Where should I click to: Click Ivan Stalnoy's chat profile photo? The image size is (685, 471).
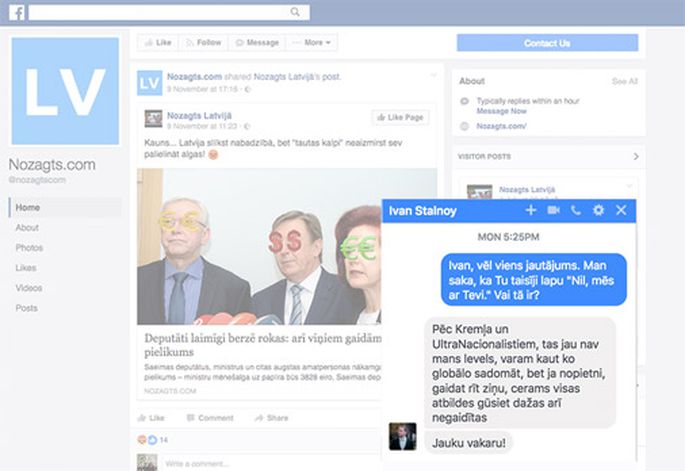(402, 436)
